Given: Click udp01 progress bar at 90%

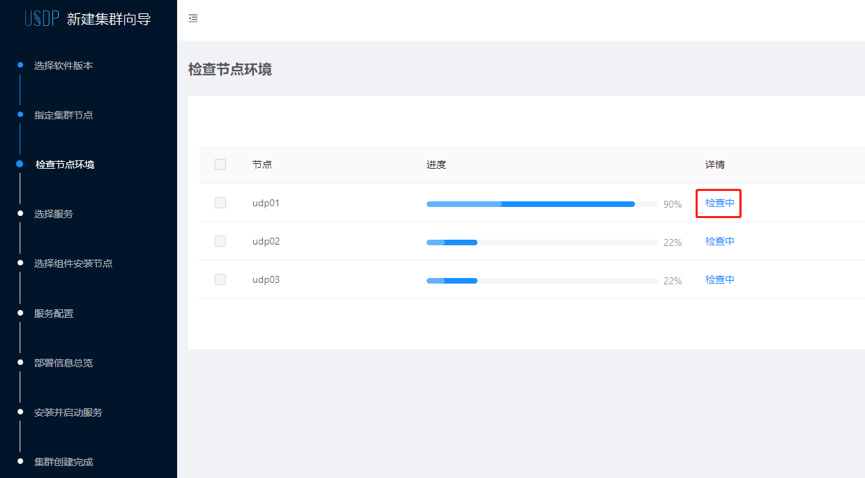Looking at the screenshot, I should (x=542, y=204).
